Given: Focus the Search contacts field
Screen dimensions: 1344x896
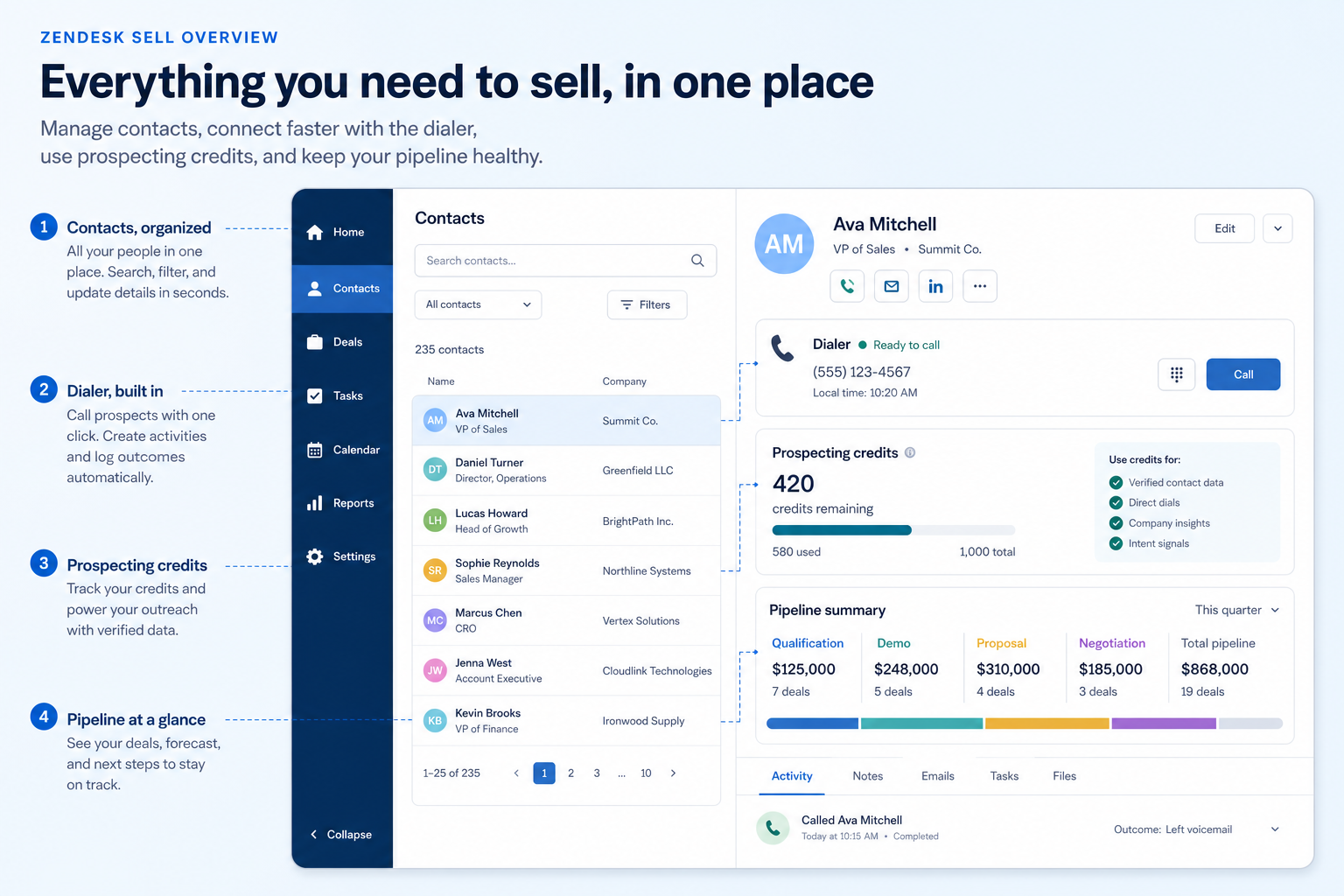Looking at the screenshot, I should point(565,261).
